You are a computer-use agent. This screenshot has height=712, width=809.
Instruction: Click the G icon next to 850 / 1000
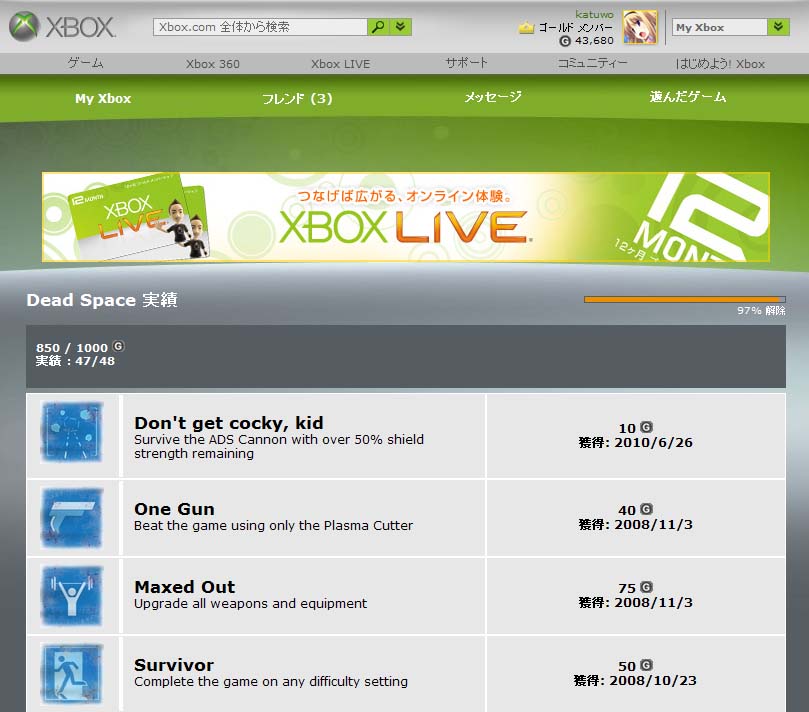click(118, 346)
